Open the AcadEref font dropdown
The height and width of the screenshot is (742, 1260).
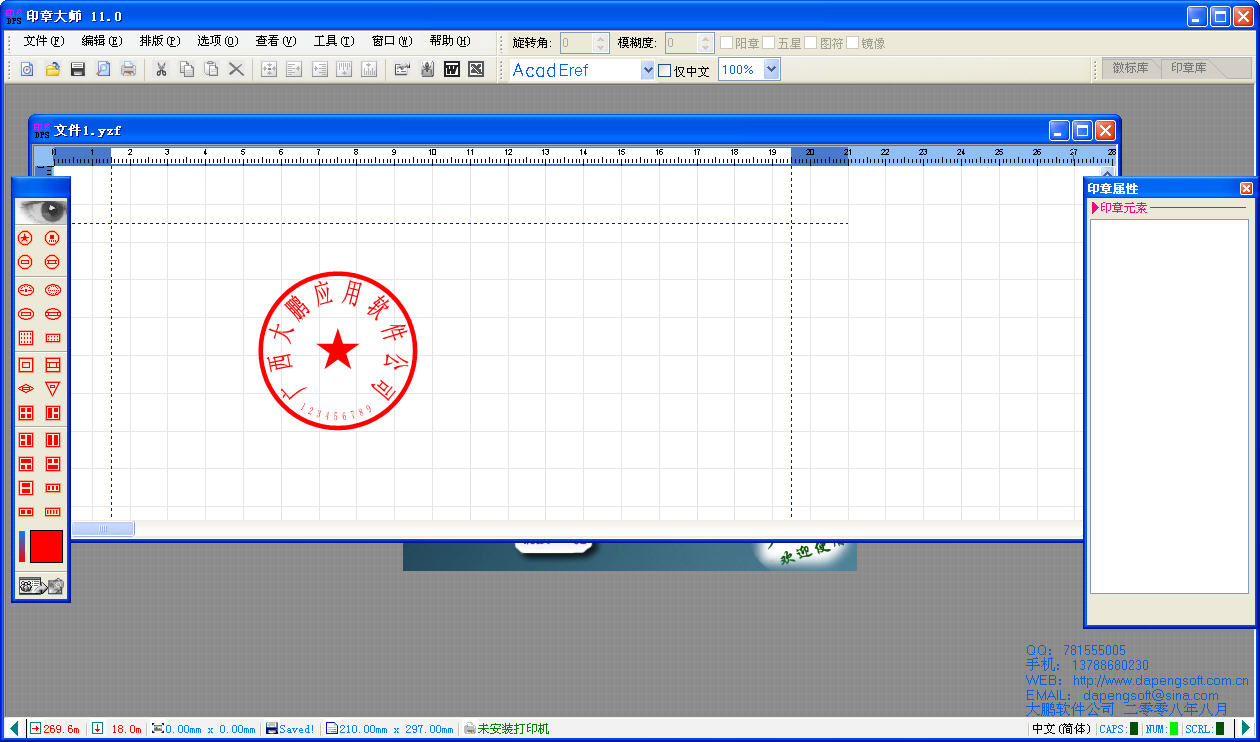pyautogui.click(x=647, y=70)
